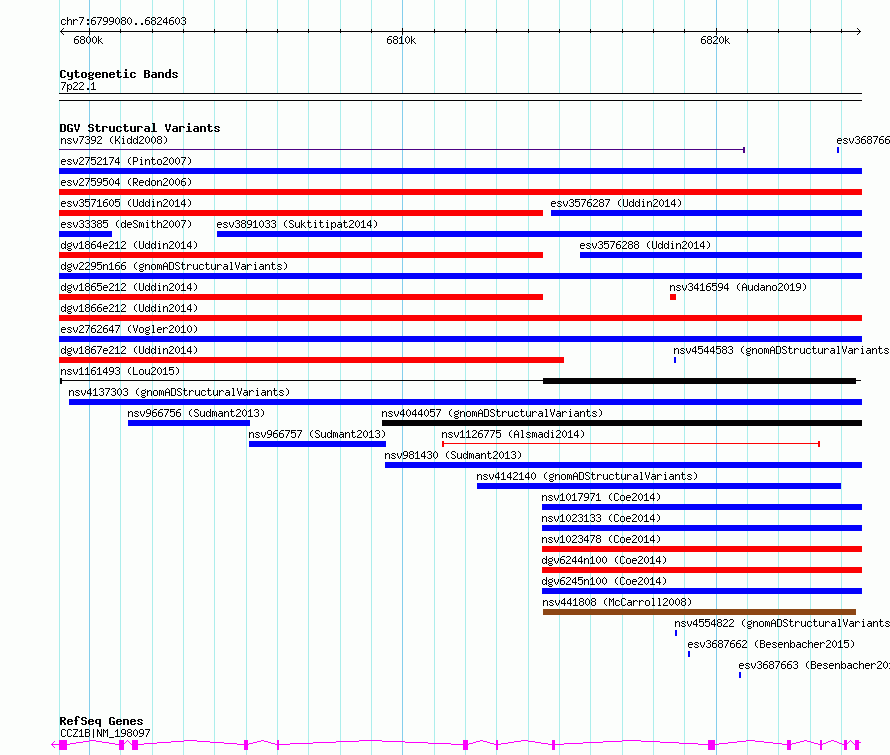Select the esv2752174 (Pinto2007) blue bar
This screenshot has height=755, width=890.
click(460, 171)
